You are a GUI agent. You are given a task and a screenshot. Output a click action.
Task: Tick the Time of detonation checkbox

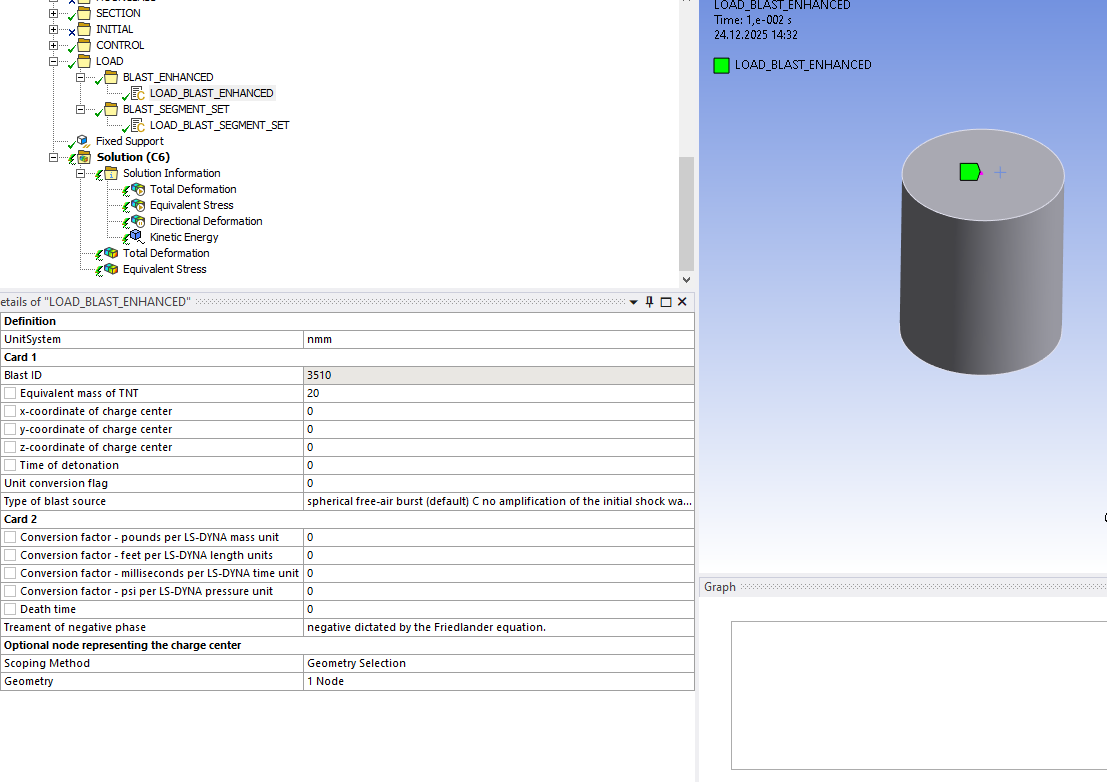click(x=10, y=465)
